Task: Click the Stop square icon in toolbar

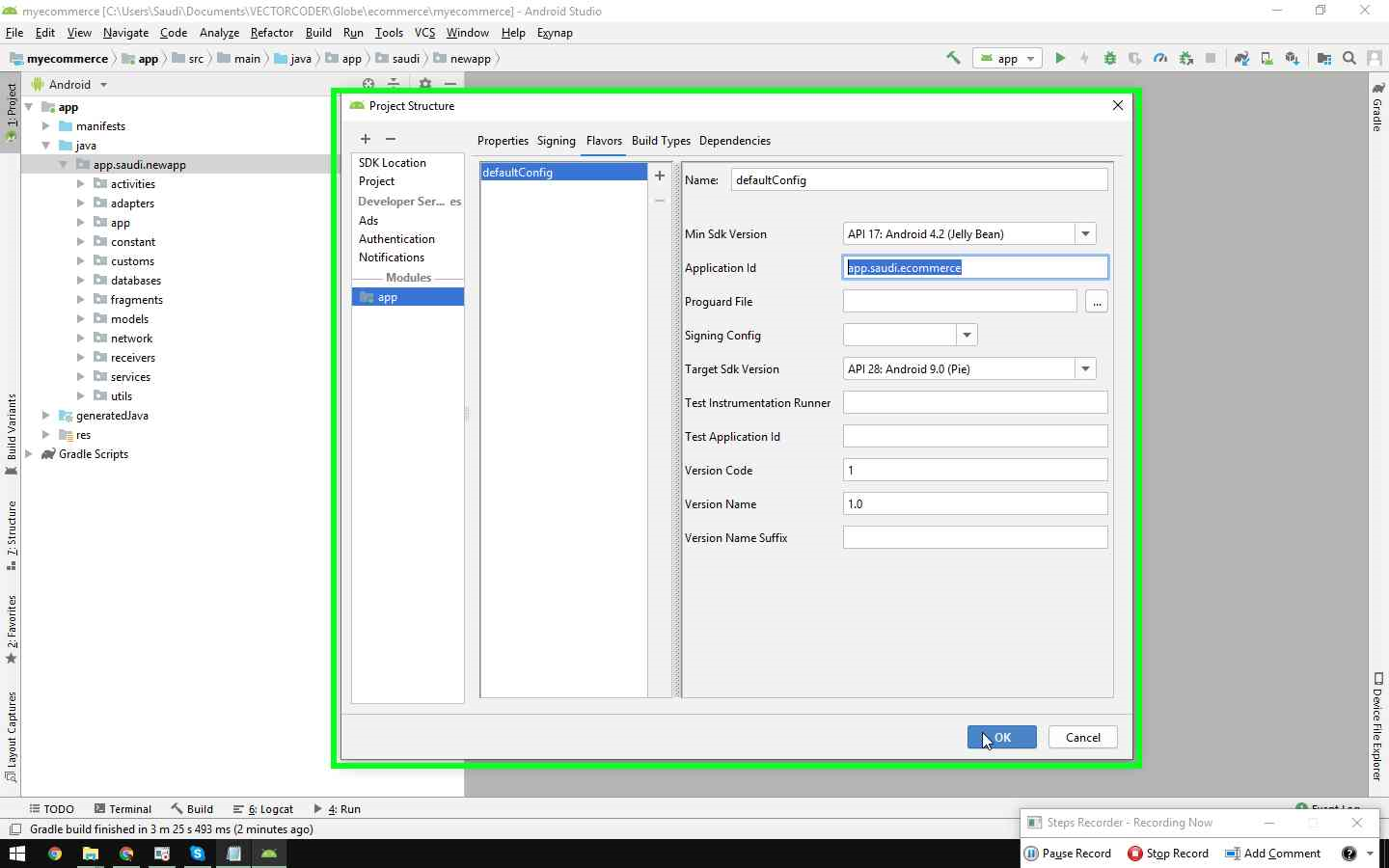Action: pos(1211,58)
